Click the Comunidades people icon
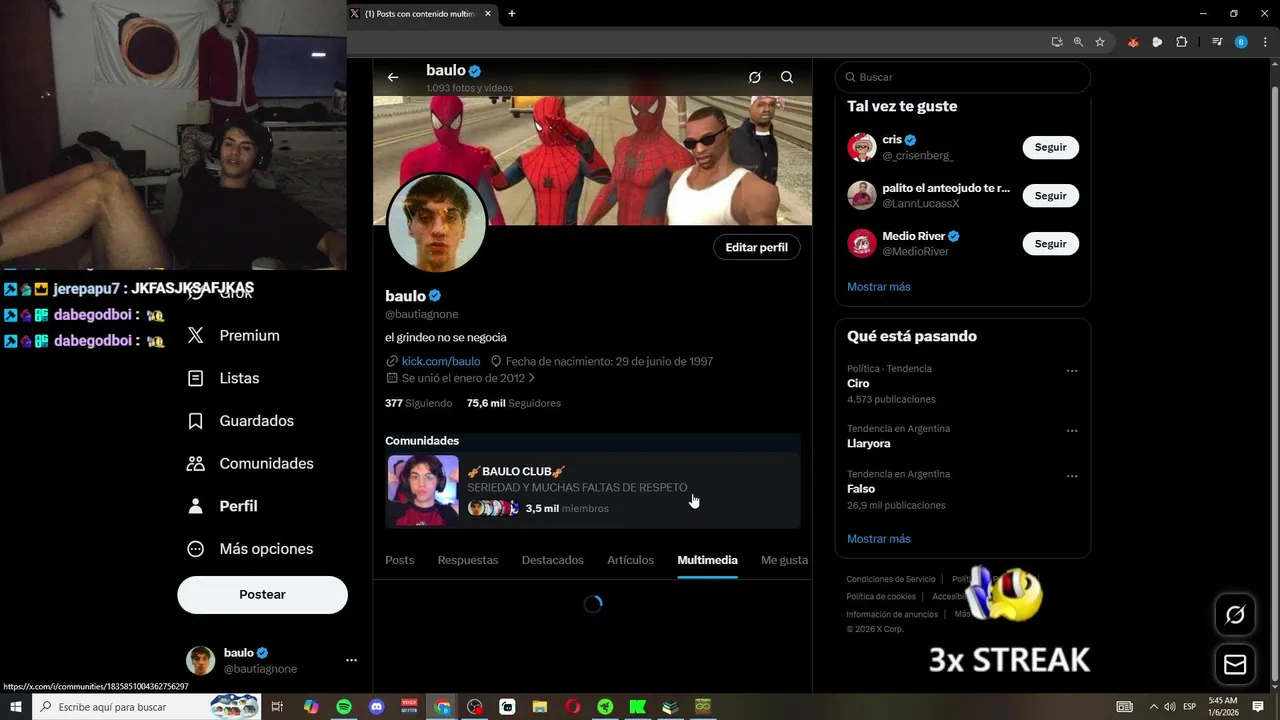Viewport: 1280px width, 720px height. coord(196,464)
